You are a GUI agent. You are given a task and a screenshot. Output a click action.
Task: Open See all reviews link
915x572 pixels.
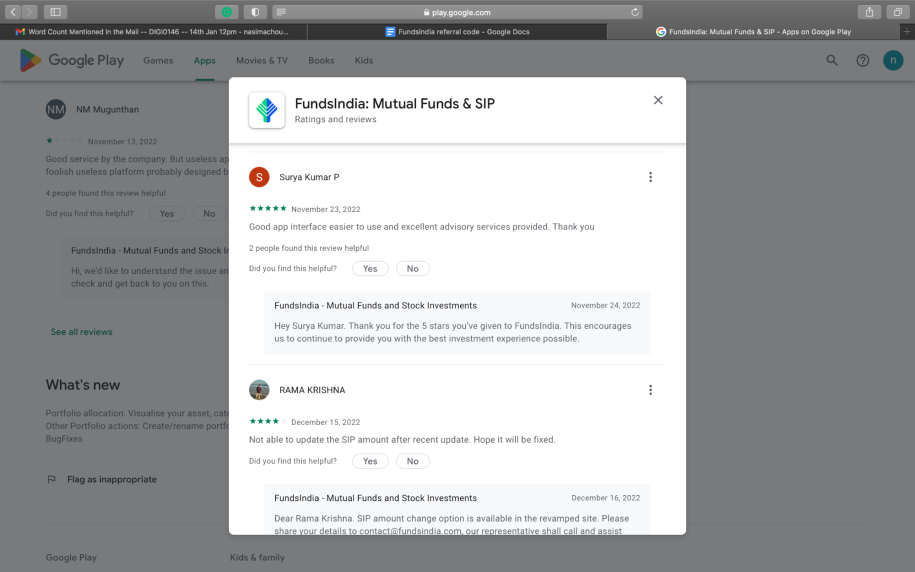click(82, 332)
